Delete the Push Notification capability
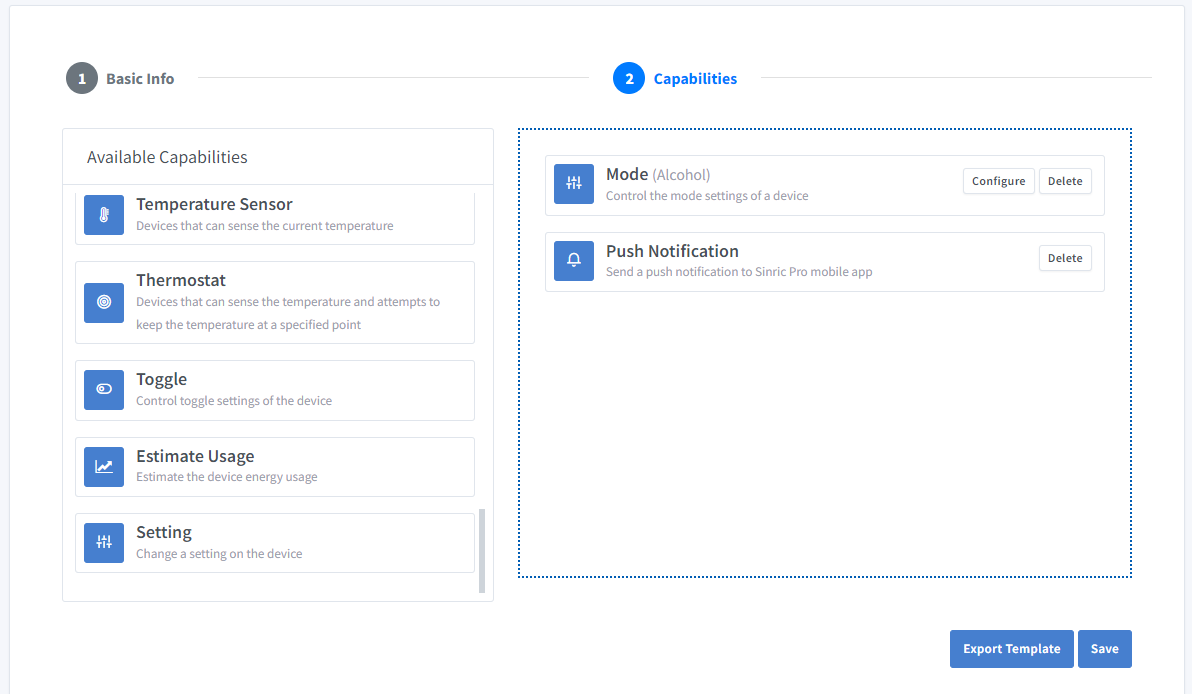 click(1065, 258)
